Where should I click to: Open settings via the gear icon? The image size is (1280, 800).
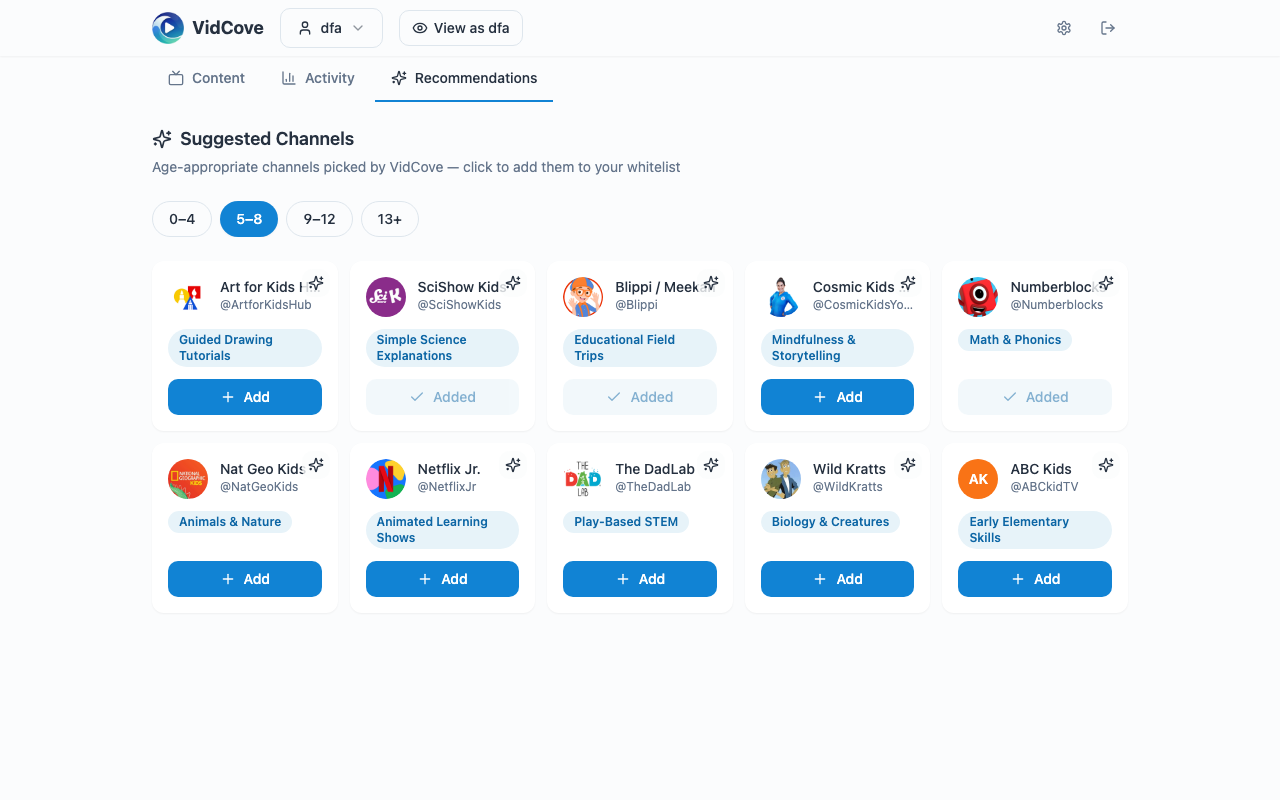(1064, 28)
